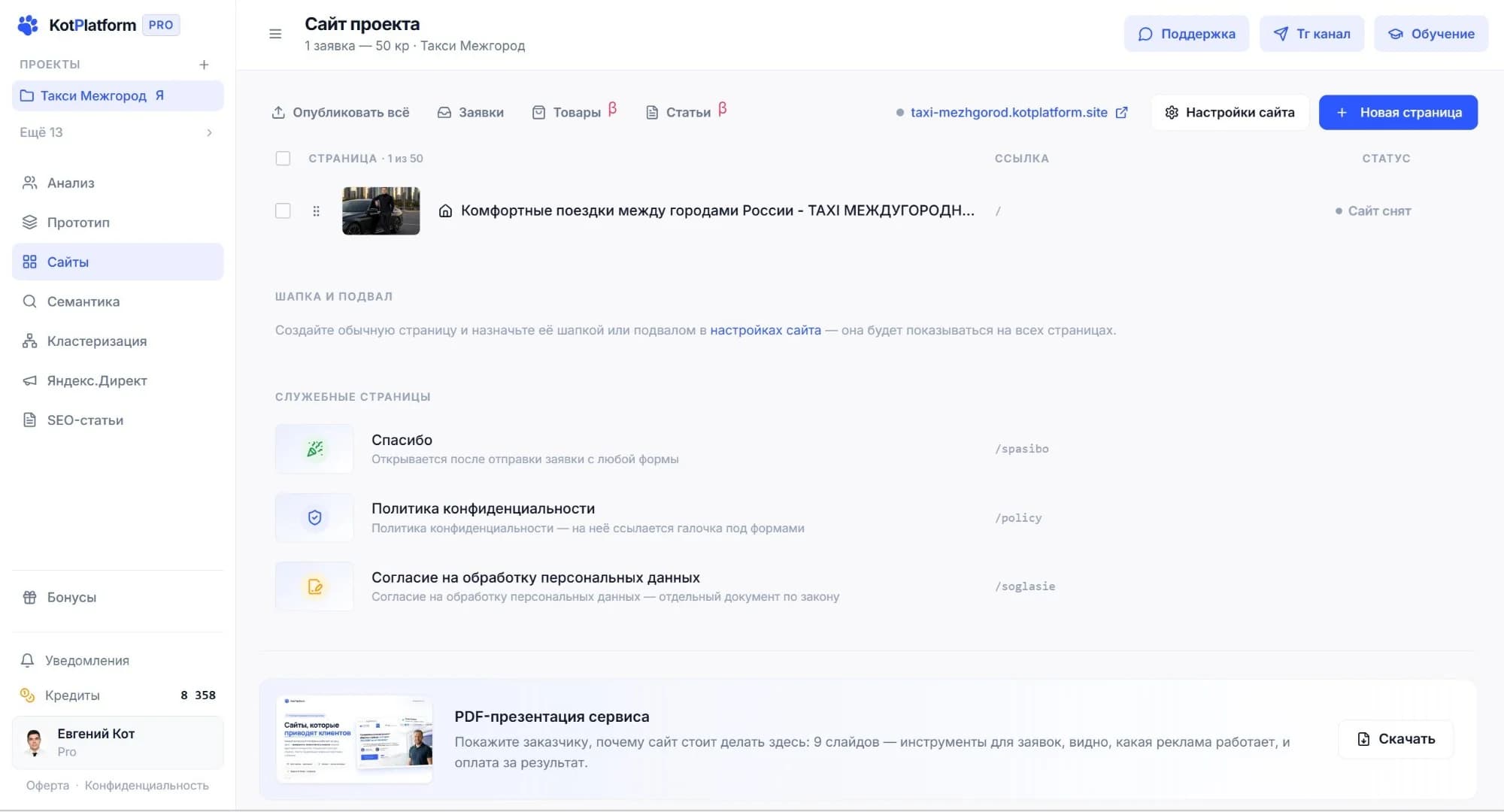The image size is (1504, 812).
Task: Open Яндекс.Директ in sidebar
Action: pos(117,380)
